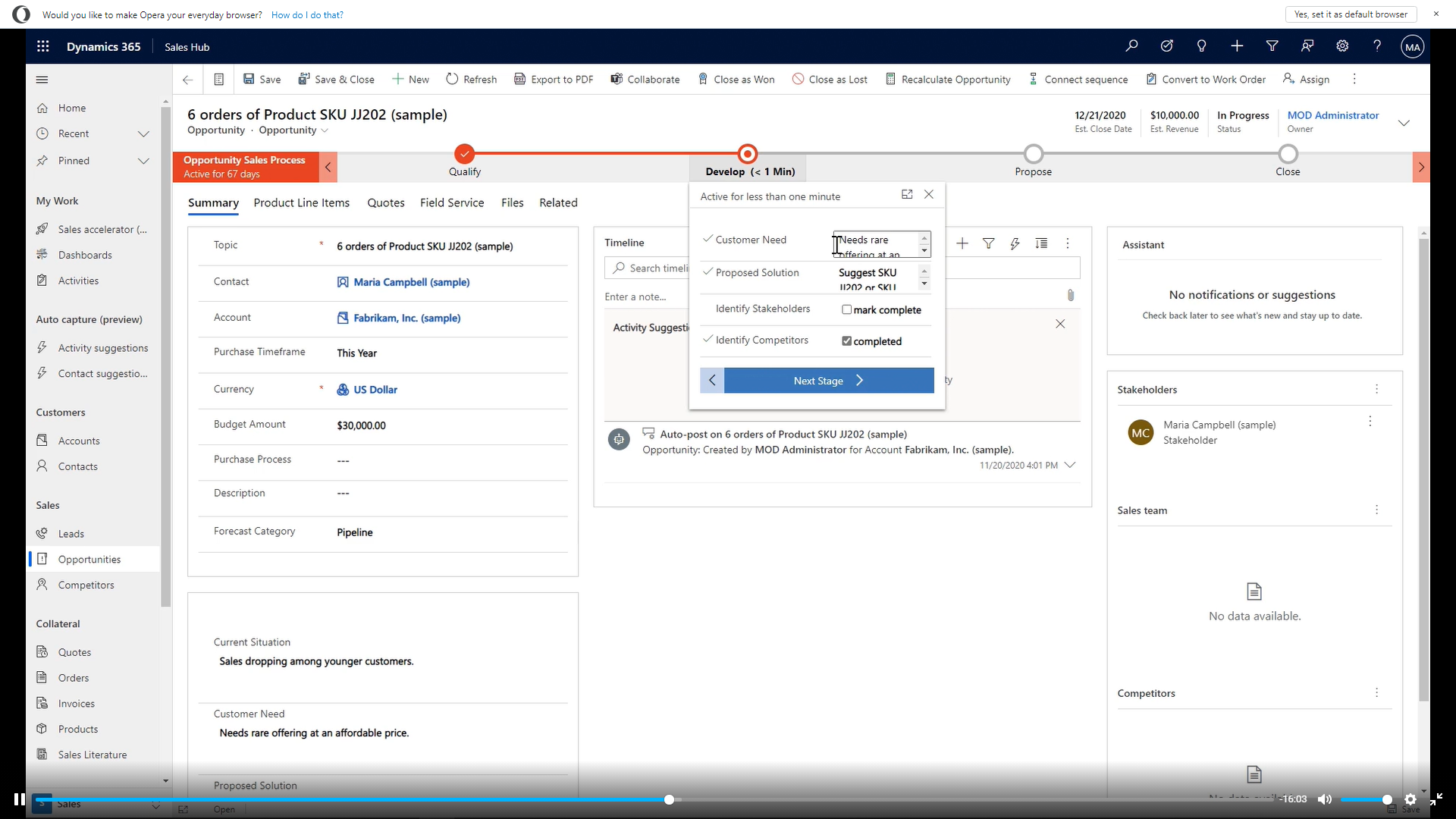Image resolution: width=1456 pixels, height=819 pixels.
Task: Expand the Recent navigation group
Action: [143, 134]
